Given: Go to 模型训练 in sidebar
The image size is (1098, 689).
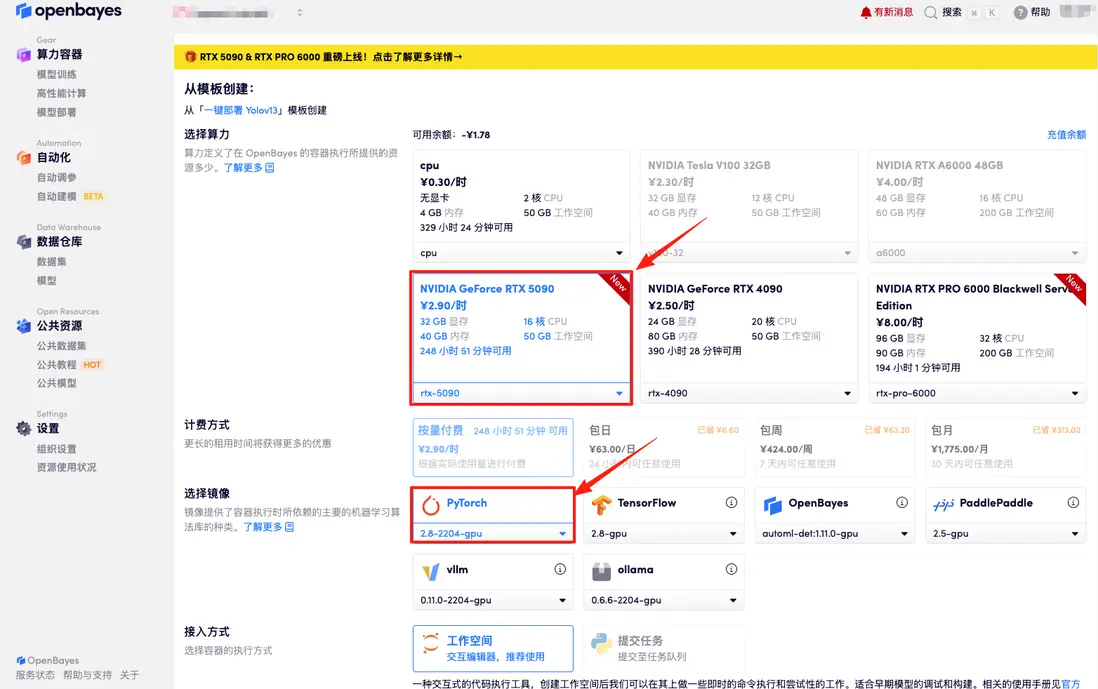Looking at the screenshot, I should (x=57, y=74).
